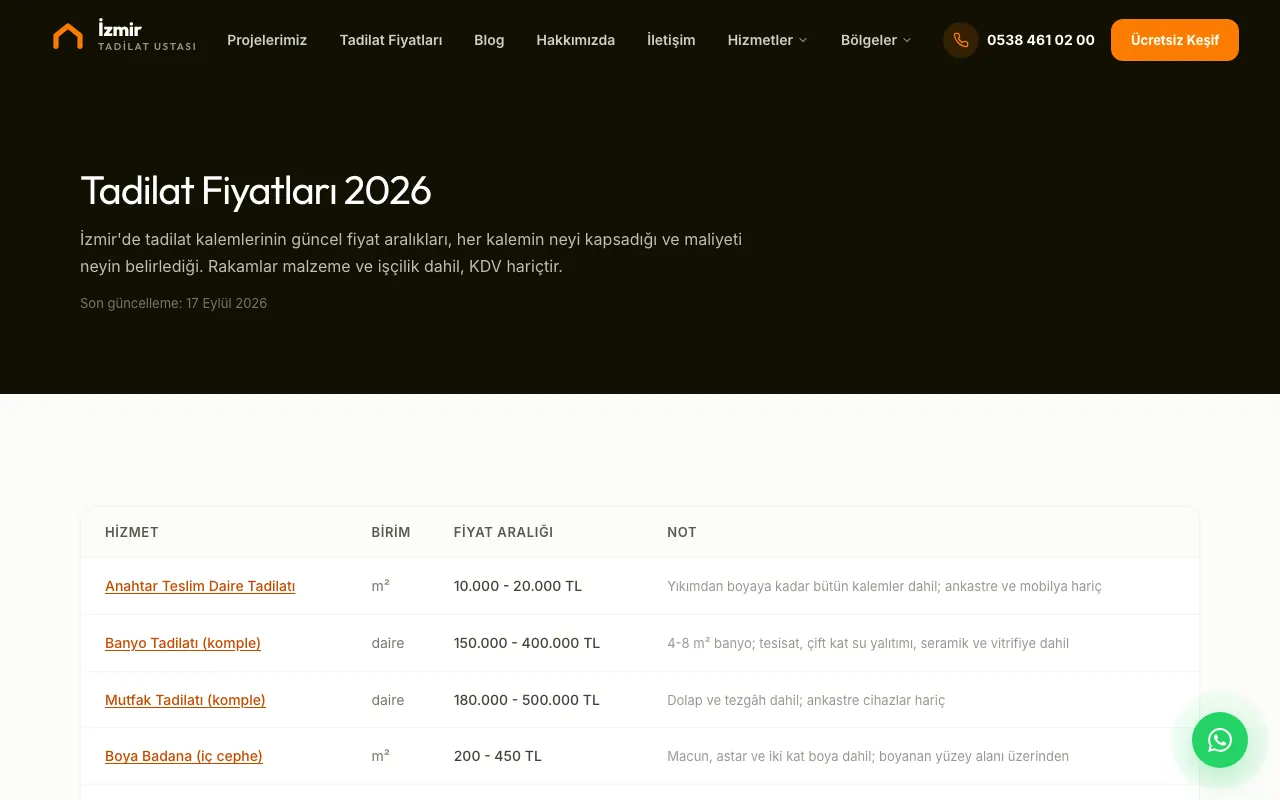
Task: Click the note about 4-8 m² banyo
Action: pyautogui.click(x=868, y=643)
